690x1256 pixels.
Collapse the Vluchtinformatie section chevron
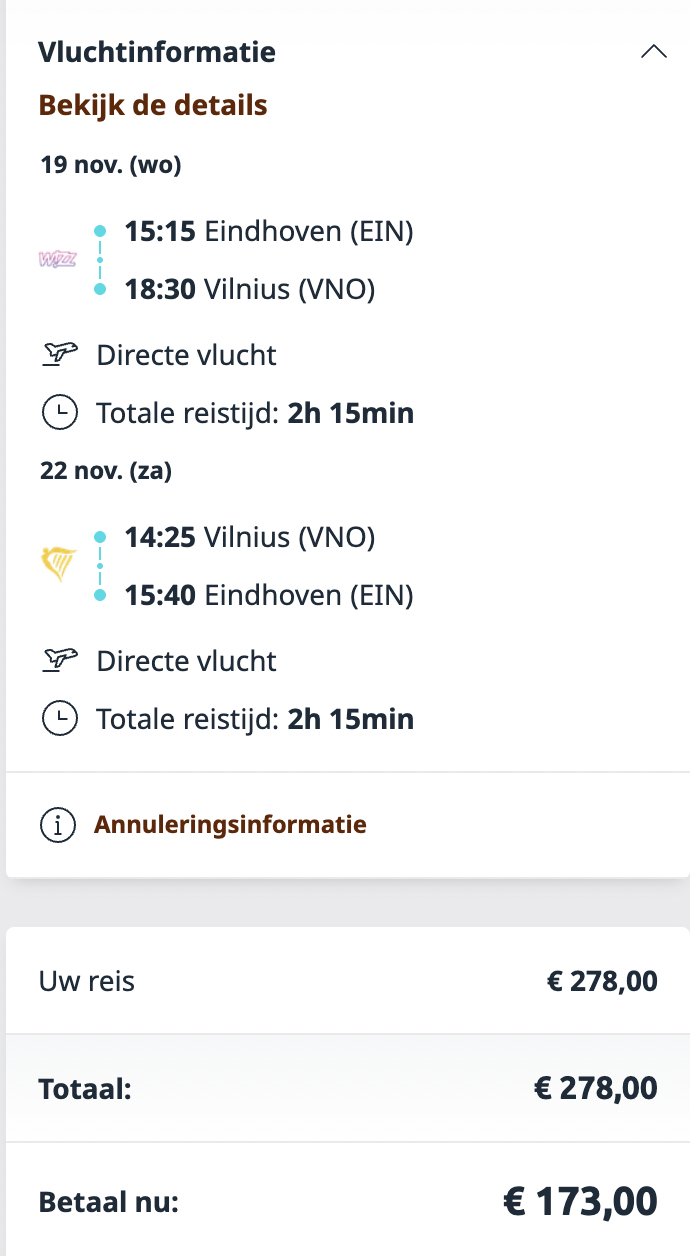coord(653,52)
